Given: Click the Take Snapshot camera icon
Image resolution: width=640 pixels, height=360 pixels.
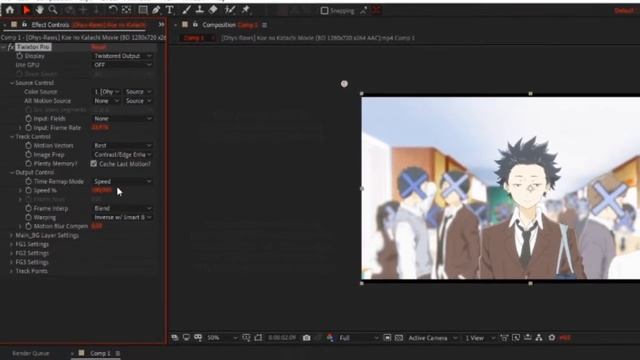Looking at the screenshot, I should coord(307,338).
